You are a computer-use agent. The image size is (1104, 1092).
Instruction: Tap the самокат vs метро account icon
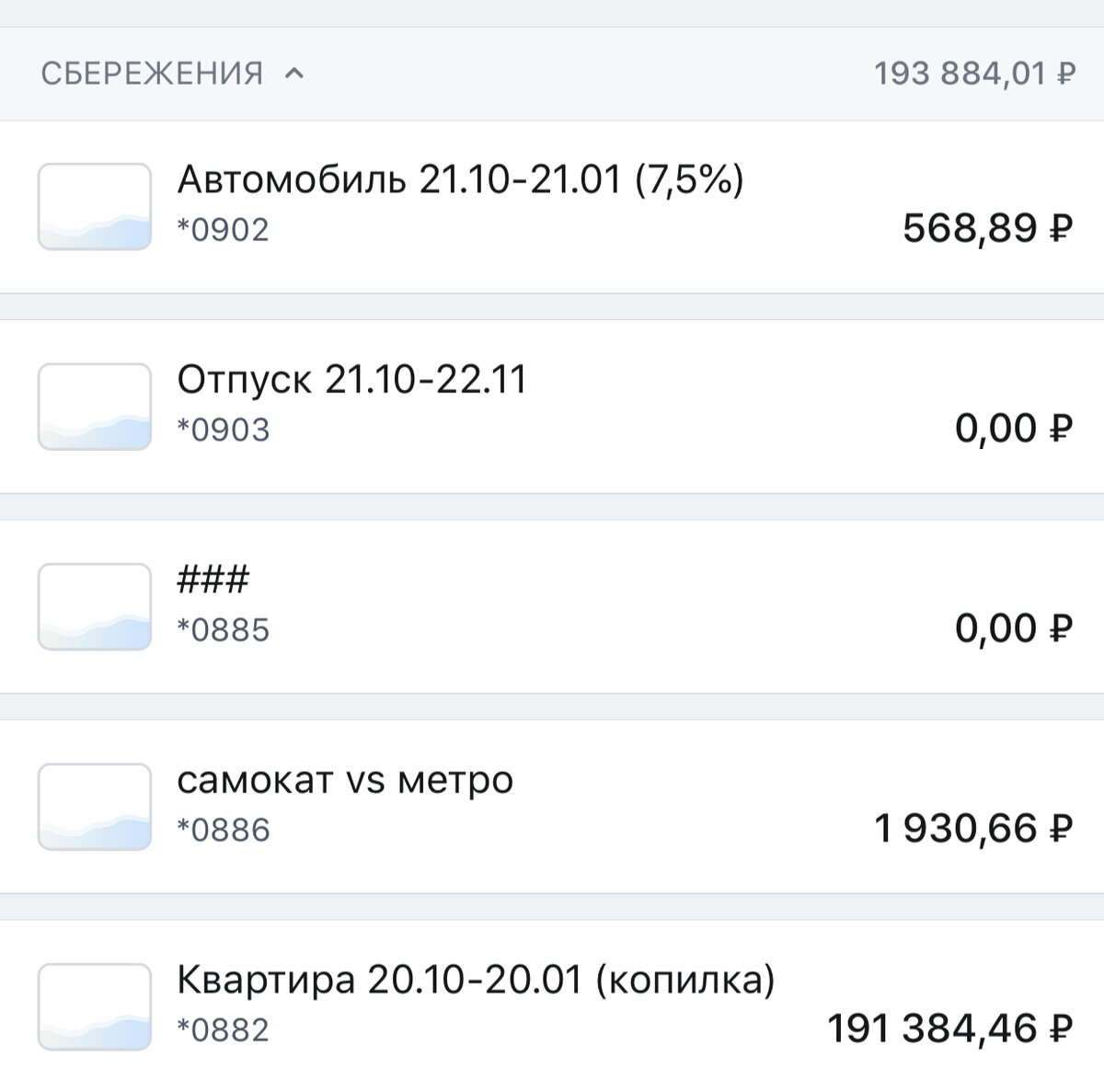pyautogui.click(x=93, y=804)
